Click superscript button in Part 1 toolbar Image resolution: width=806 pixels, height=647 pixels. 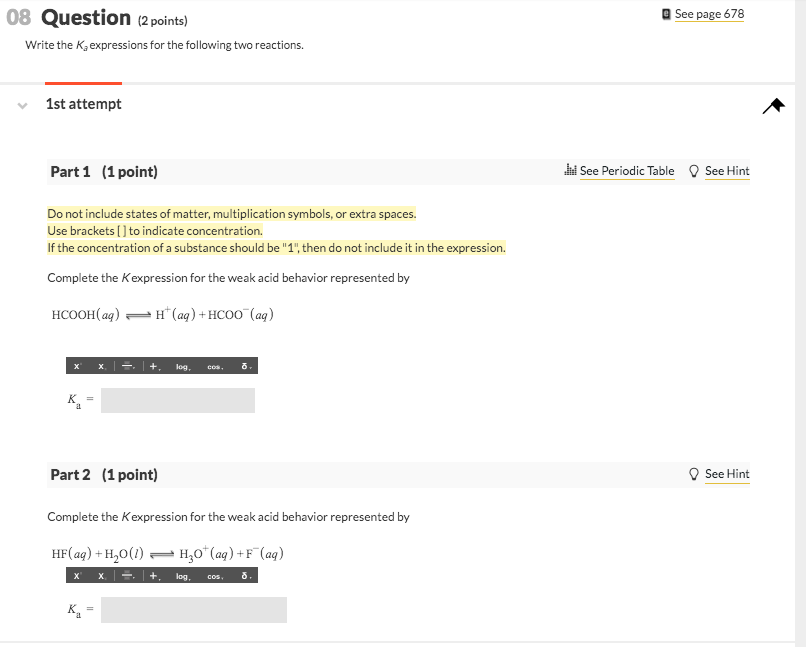pyautogui.click(x=77, y=366)
